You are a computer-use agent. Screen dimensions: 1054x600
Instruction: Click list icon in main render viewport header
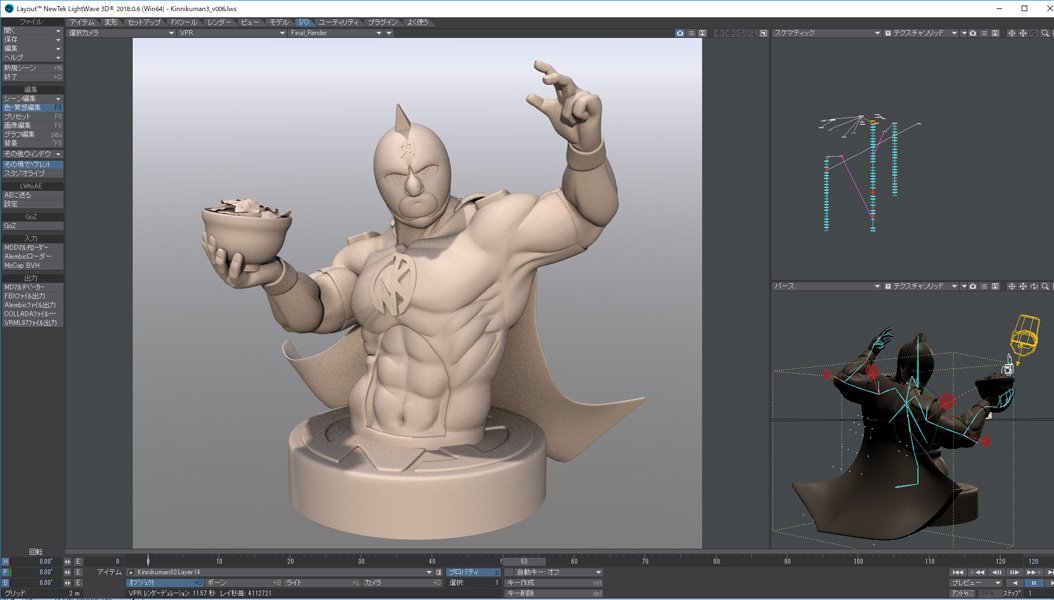click(x=691, y=33)
